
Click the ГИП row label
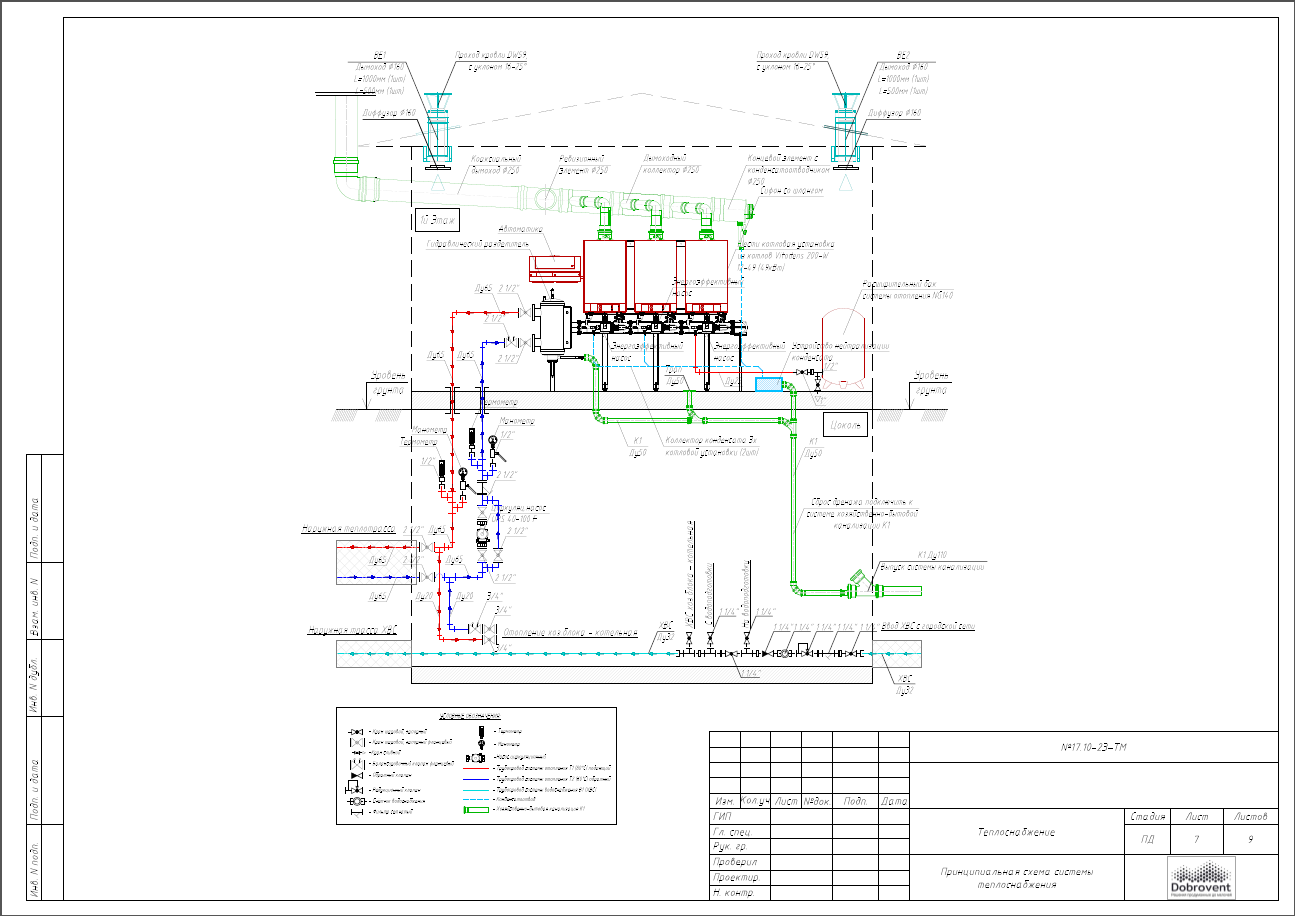coord(724,816)
